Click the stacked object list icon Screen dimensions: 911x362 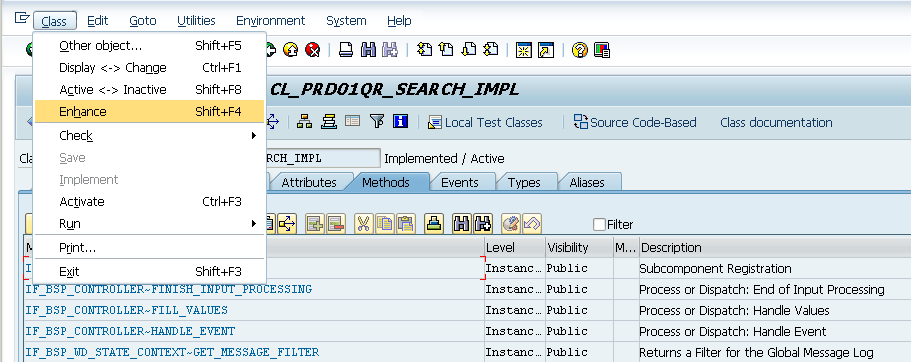[x=329, y=121]
